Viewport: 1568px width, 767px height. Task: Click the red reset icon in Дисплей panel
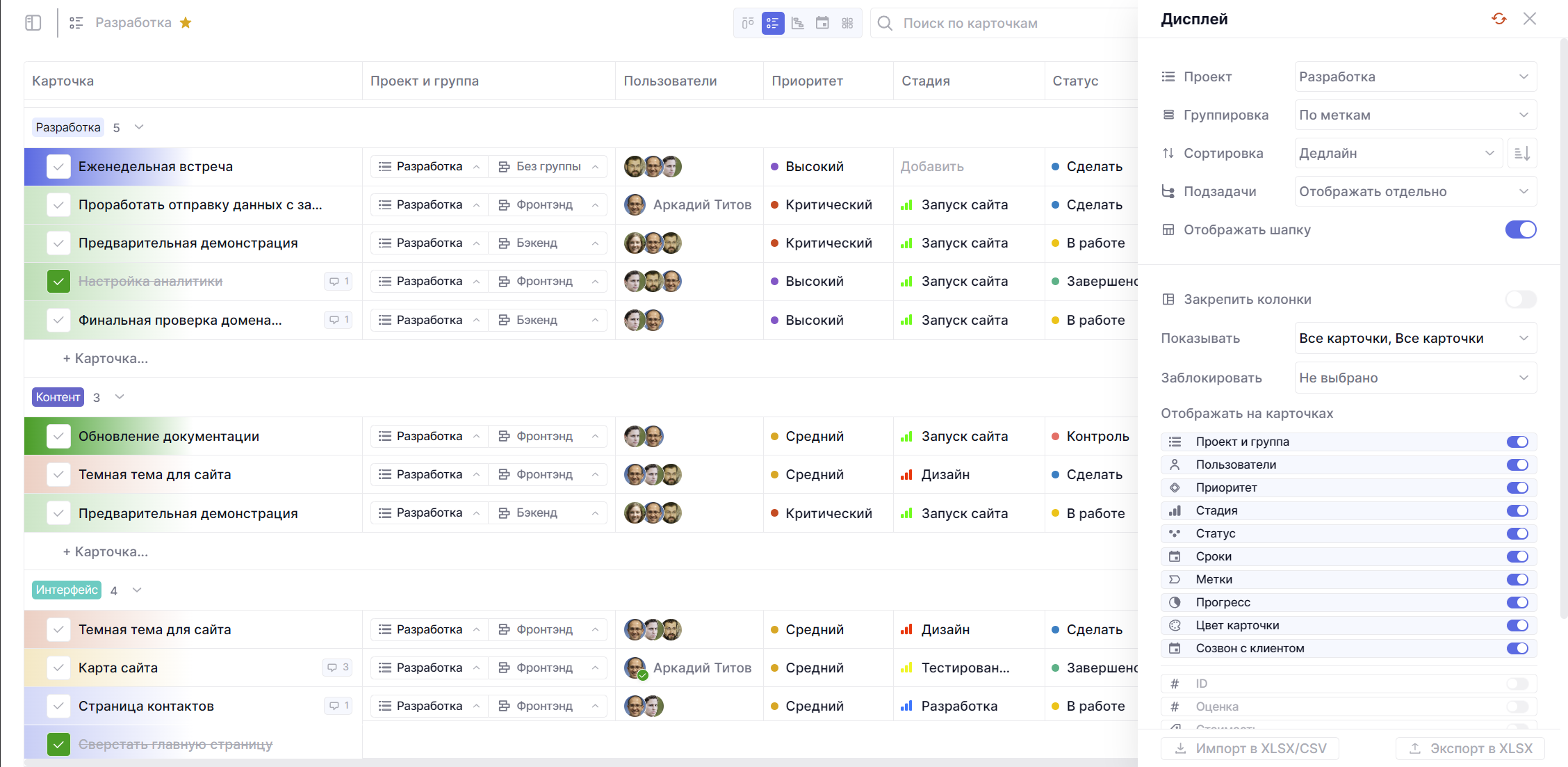point(1498,19)
